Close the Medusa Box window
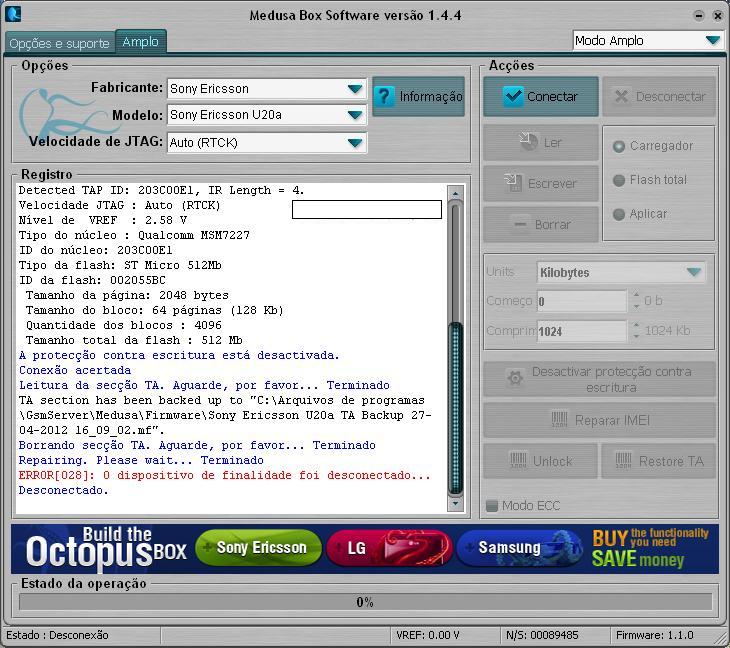The width and height of the screenshot is (730, 648). click(718, 15)
